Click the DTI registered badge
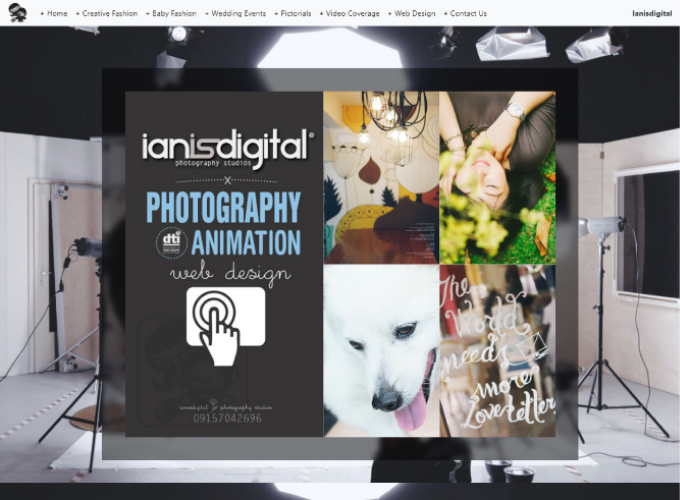Viewport: 680px width, 500px height. coord(173,243)
